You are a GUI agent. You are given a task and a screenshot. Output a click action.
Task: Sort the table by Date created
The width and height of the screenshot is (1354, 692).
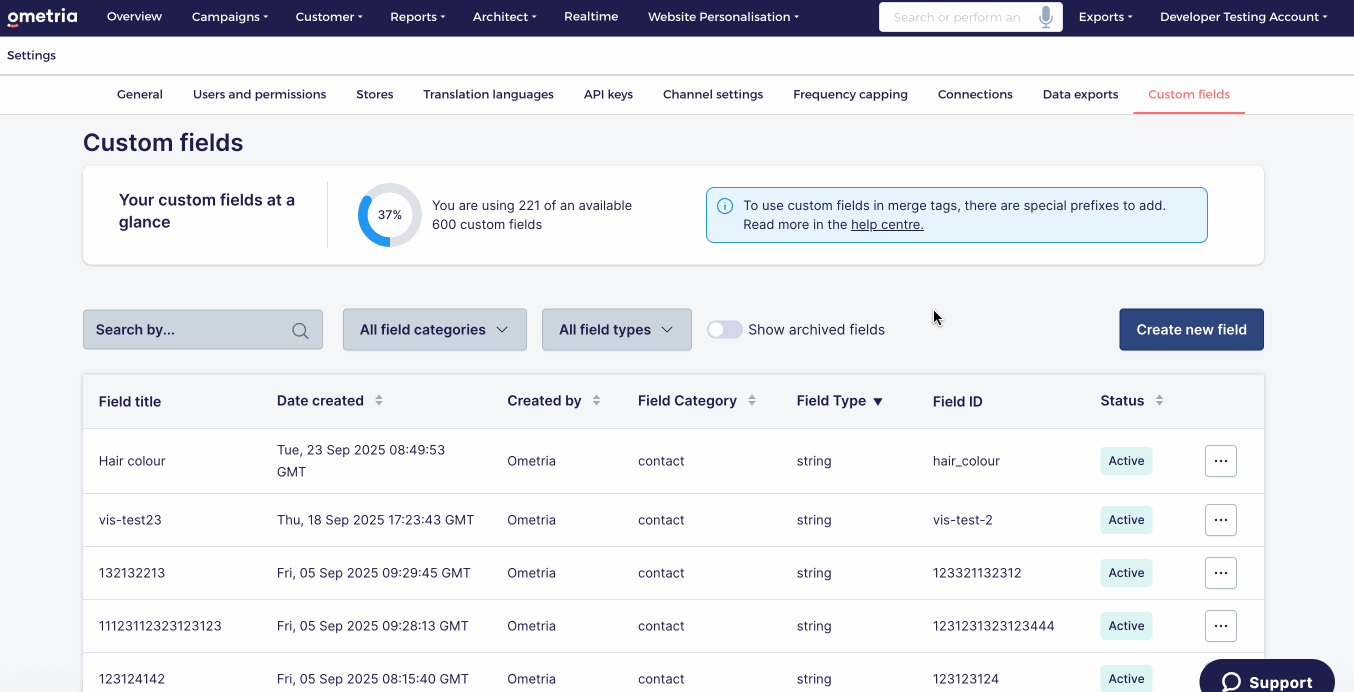(x=379, y=400)
